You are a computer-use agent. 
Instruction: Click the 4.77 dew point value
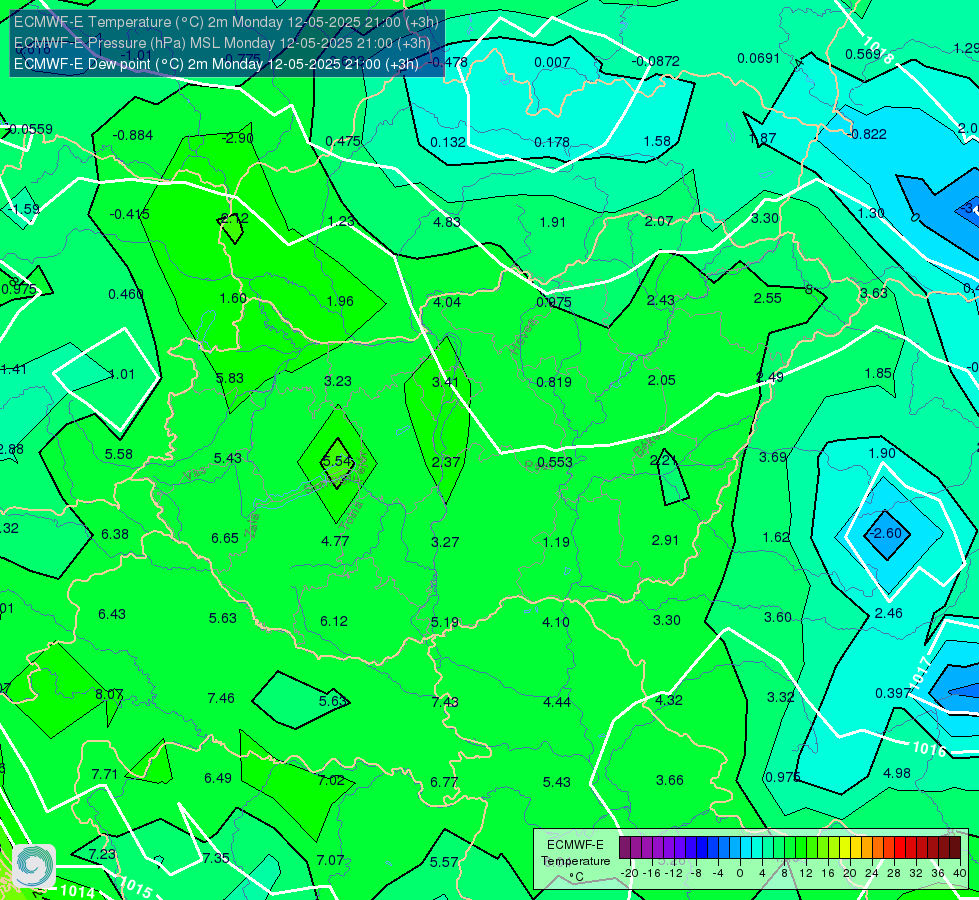click(335, 541)
